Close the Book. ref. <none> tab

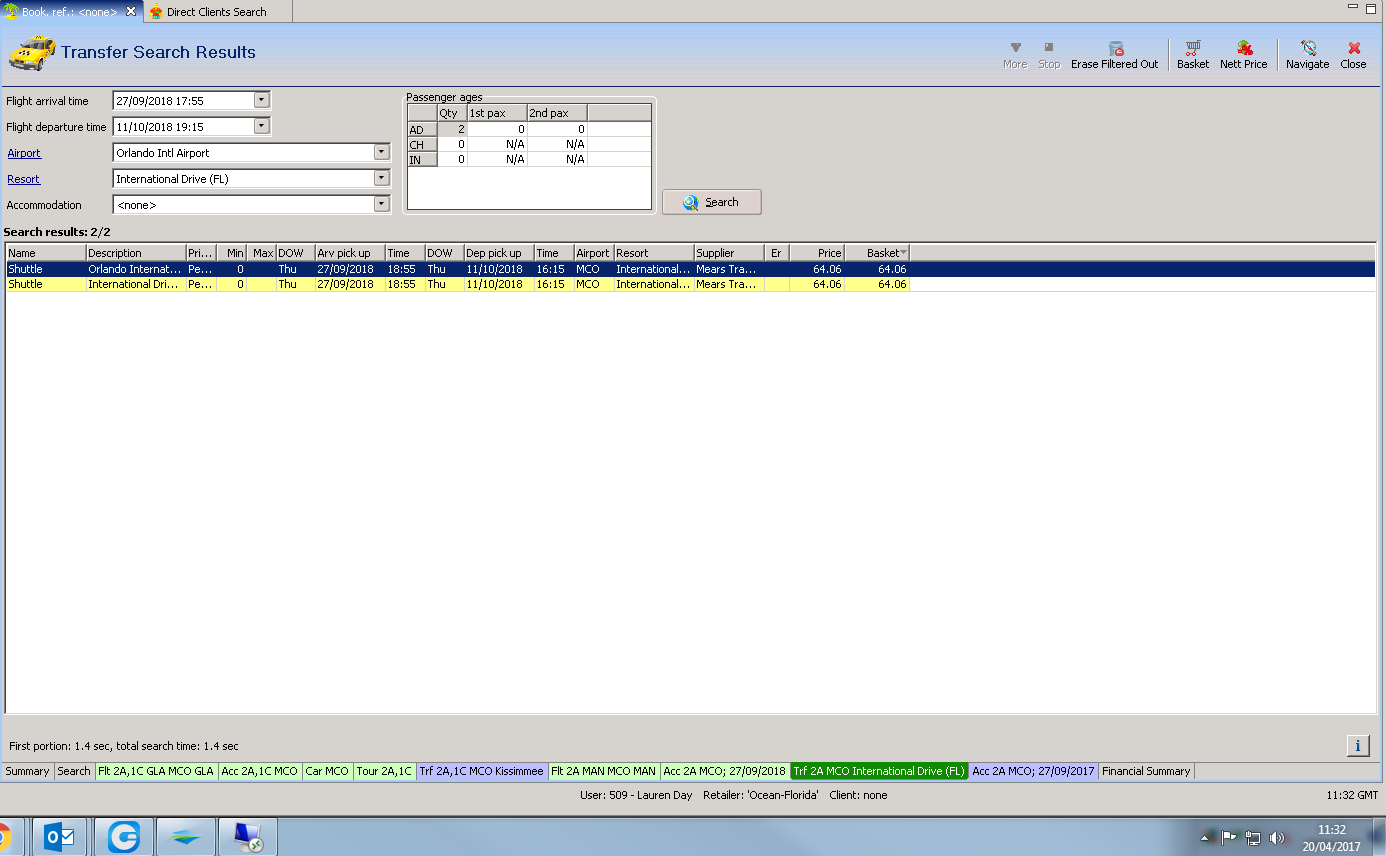(131, 11)
